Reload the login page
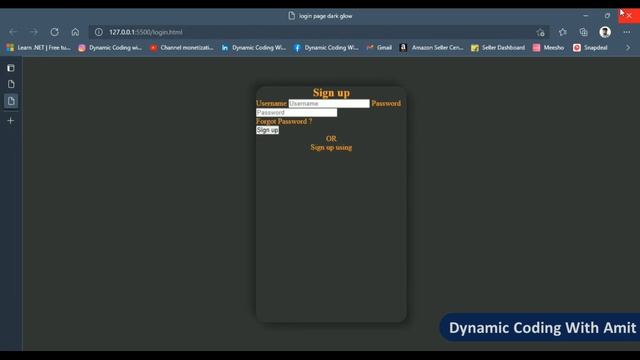 [x=54, y=32]
